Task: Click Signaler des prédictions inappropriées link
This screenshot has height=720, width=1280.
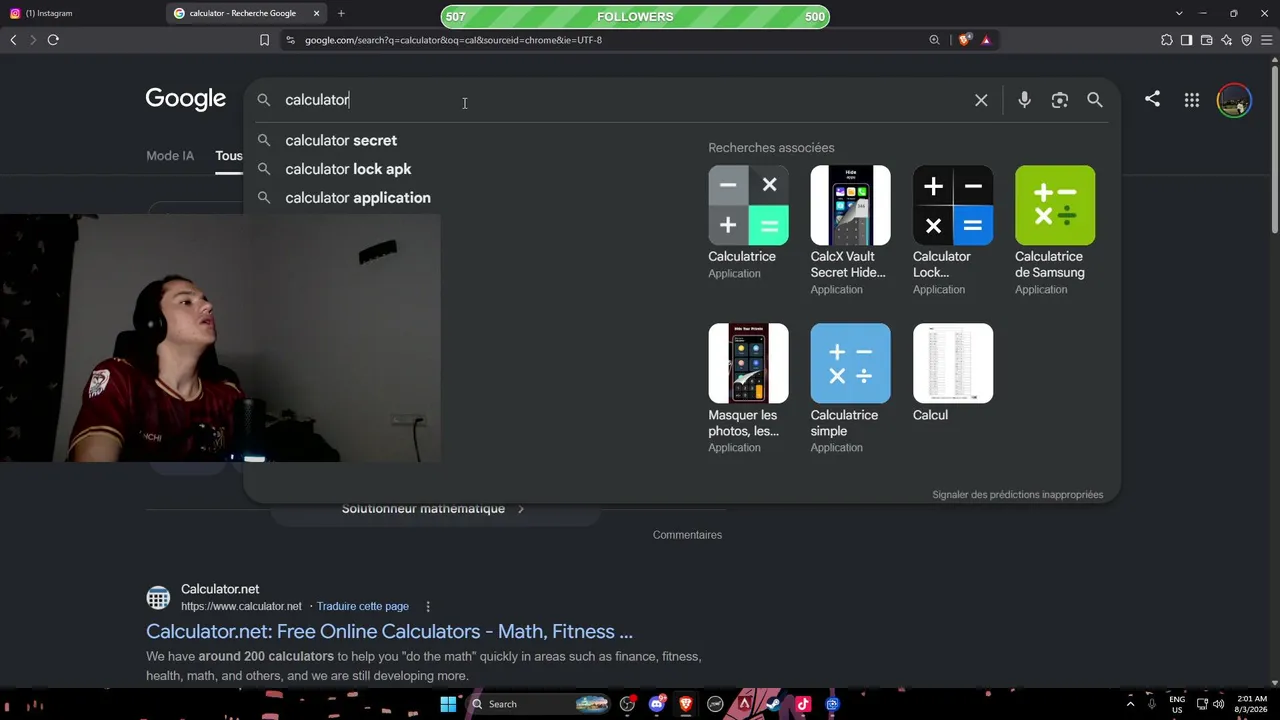Action: click(x=1017, y=495)
